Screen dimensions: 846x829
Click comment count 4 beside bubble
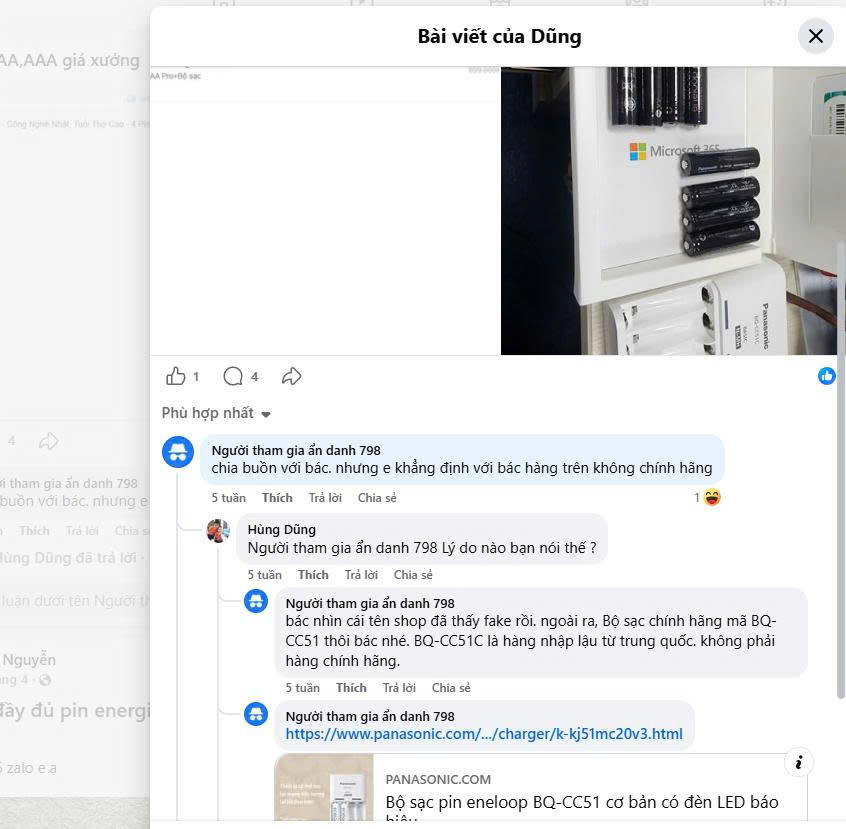pos(254,376)
